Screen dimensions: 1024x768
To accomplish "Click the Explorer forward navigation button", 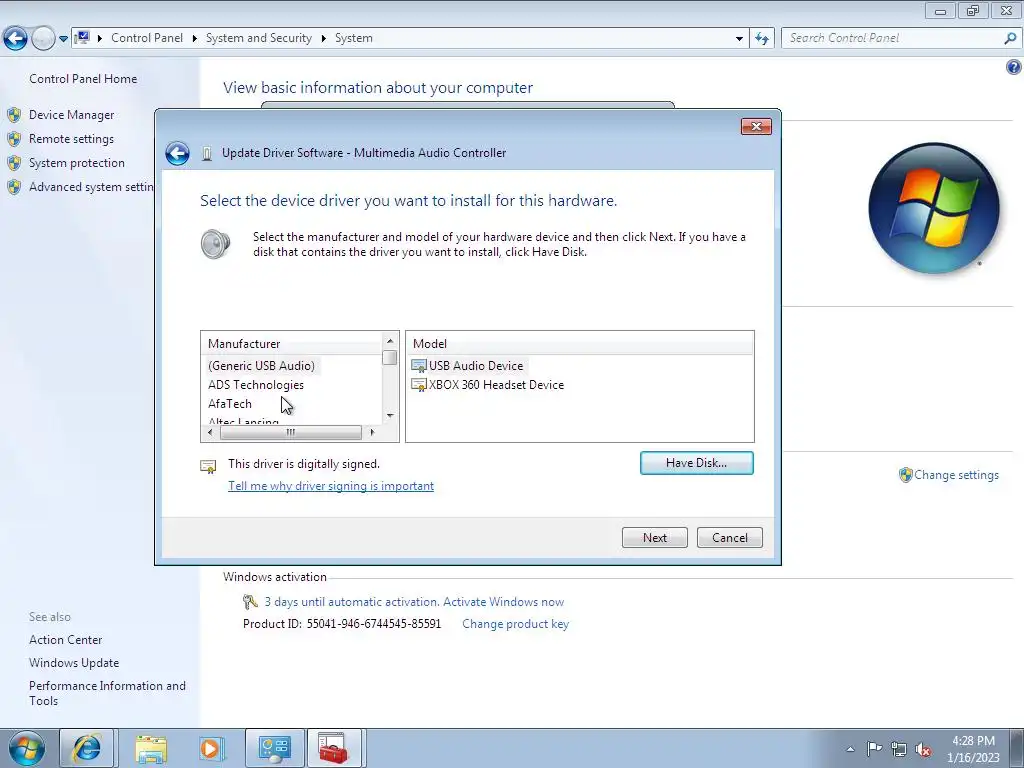I will (x=43, y=39).
